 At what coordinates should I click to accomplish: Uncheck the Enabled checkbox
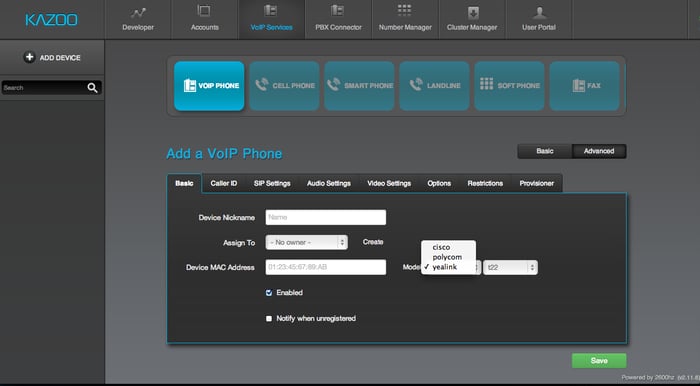[269, 293]
